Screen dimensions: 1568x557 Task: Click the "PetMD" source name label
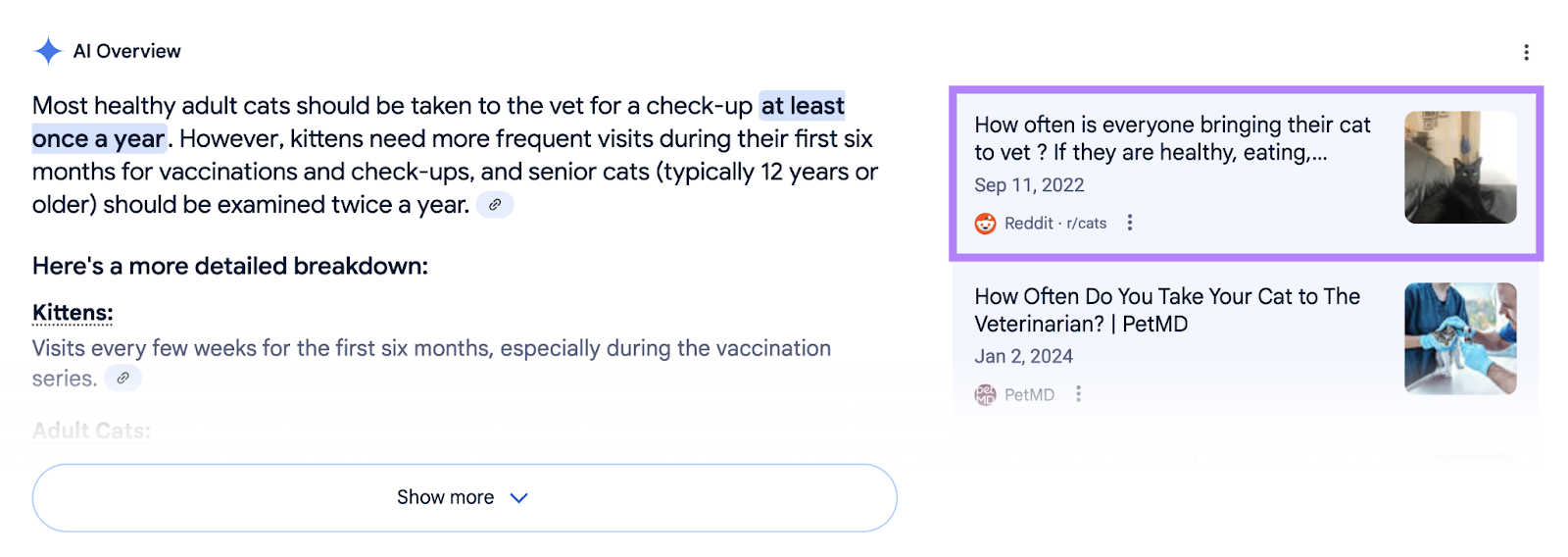pyautogui.click(x=1029, y=394)
